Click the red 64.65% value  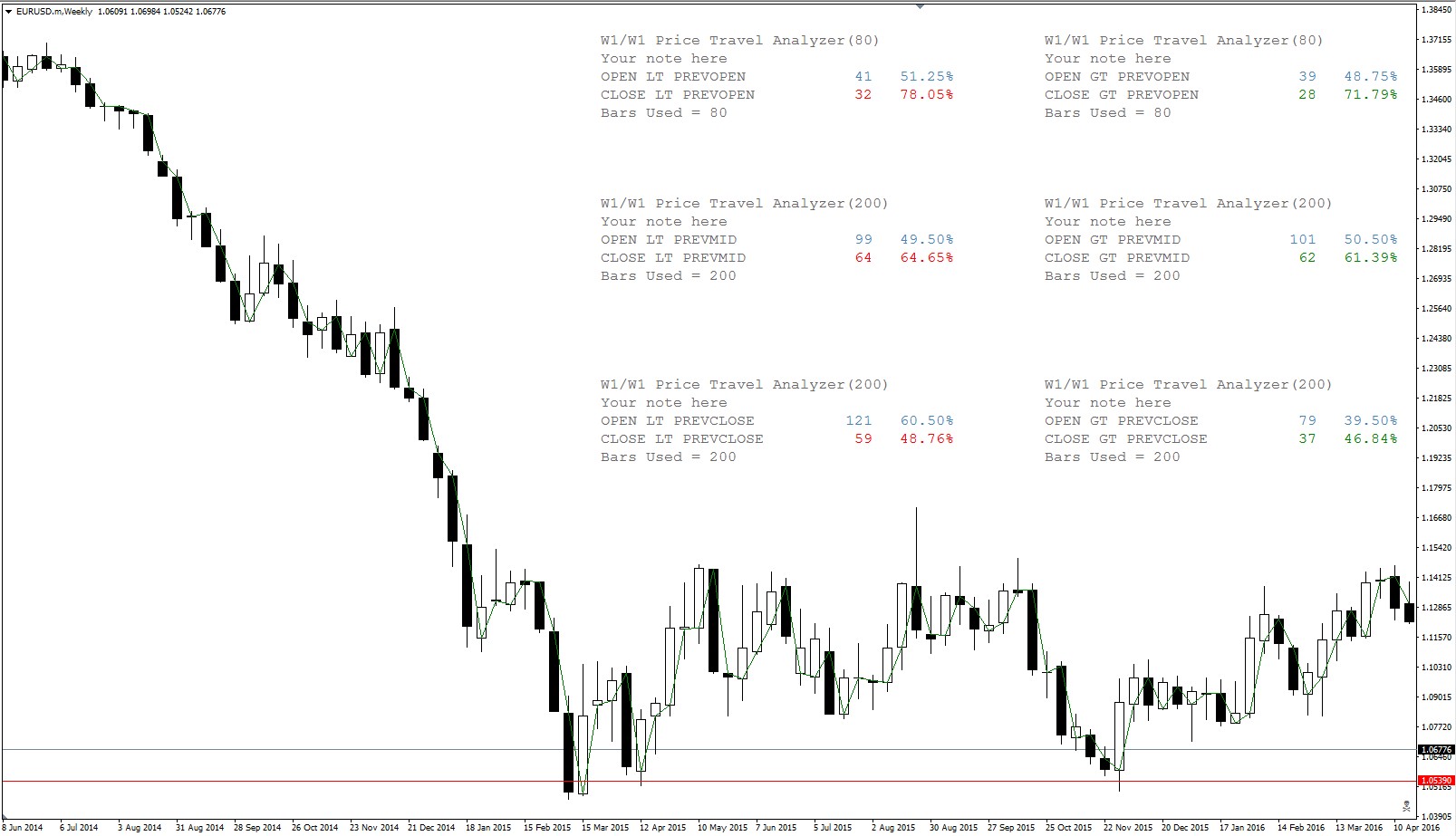click(927, 258)
